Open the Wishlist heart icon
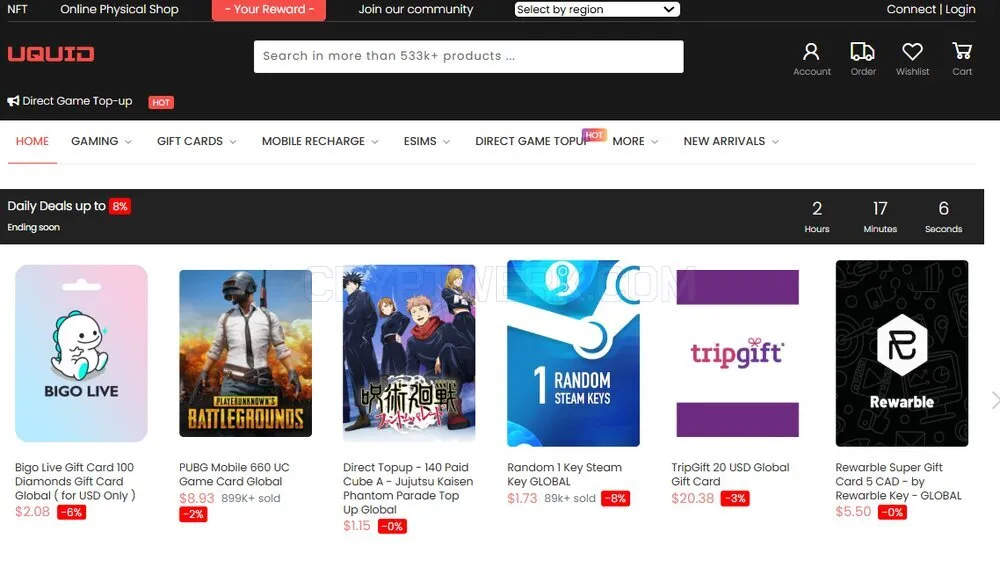This screenshot has height=568, width=1000. pos(912,52)
